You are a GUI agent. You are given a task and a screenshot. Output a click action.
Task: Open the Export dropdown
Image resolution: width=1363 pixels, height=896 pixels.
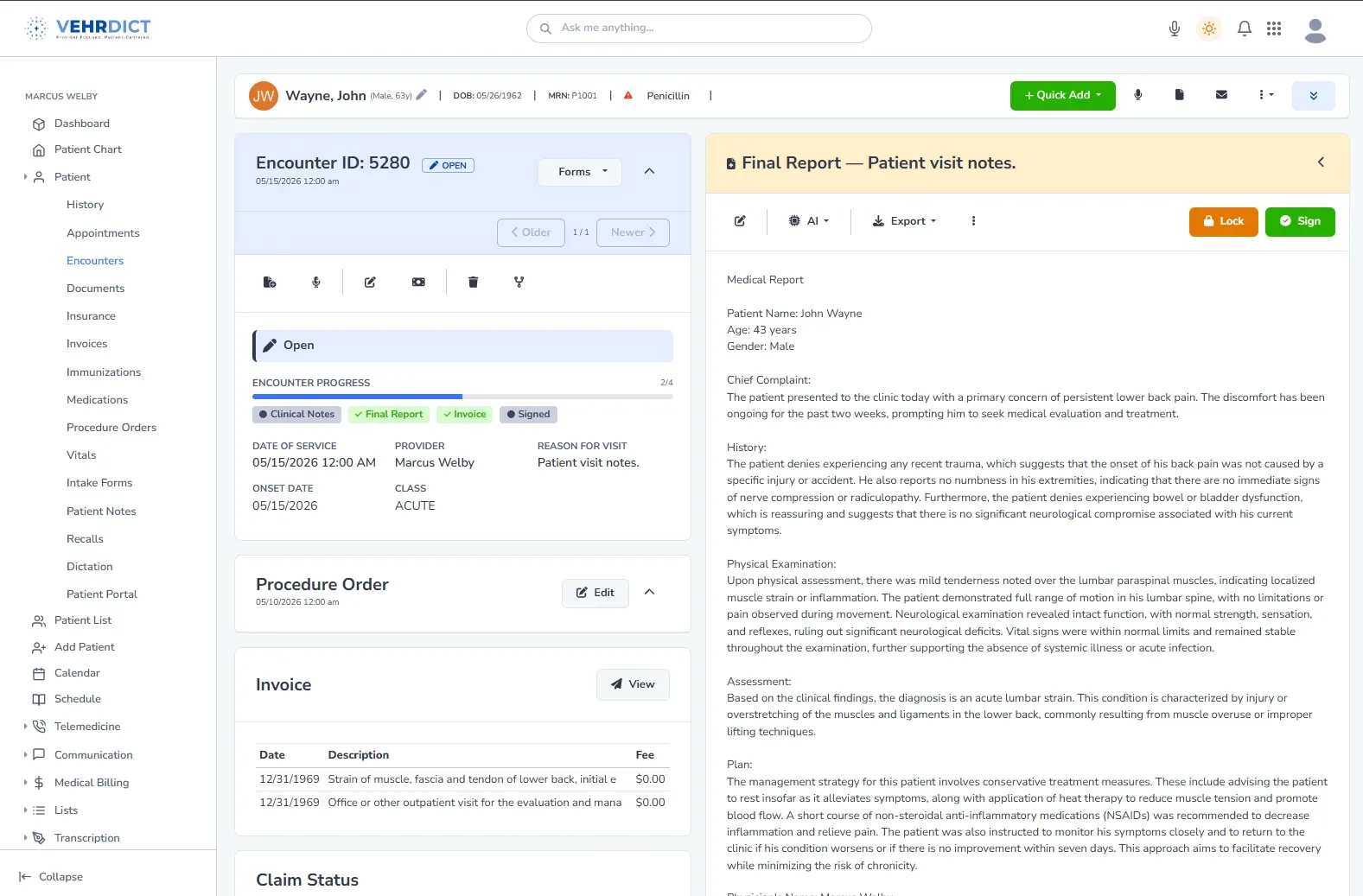[x=904, y=221]
